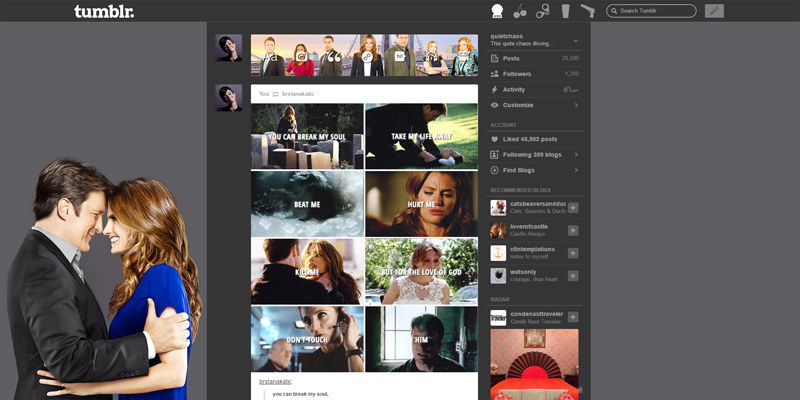The width and height of the screenshot is (800, 400).
Task: Expand the quietchaos blog dropdown chevron
Action: [576, 40]
